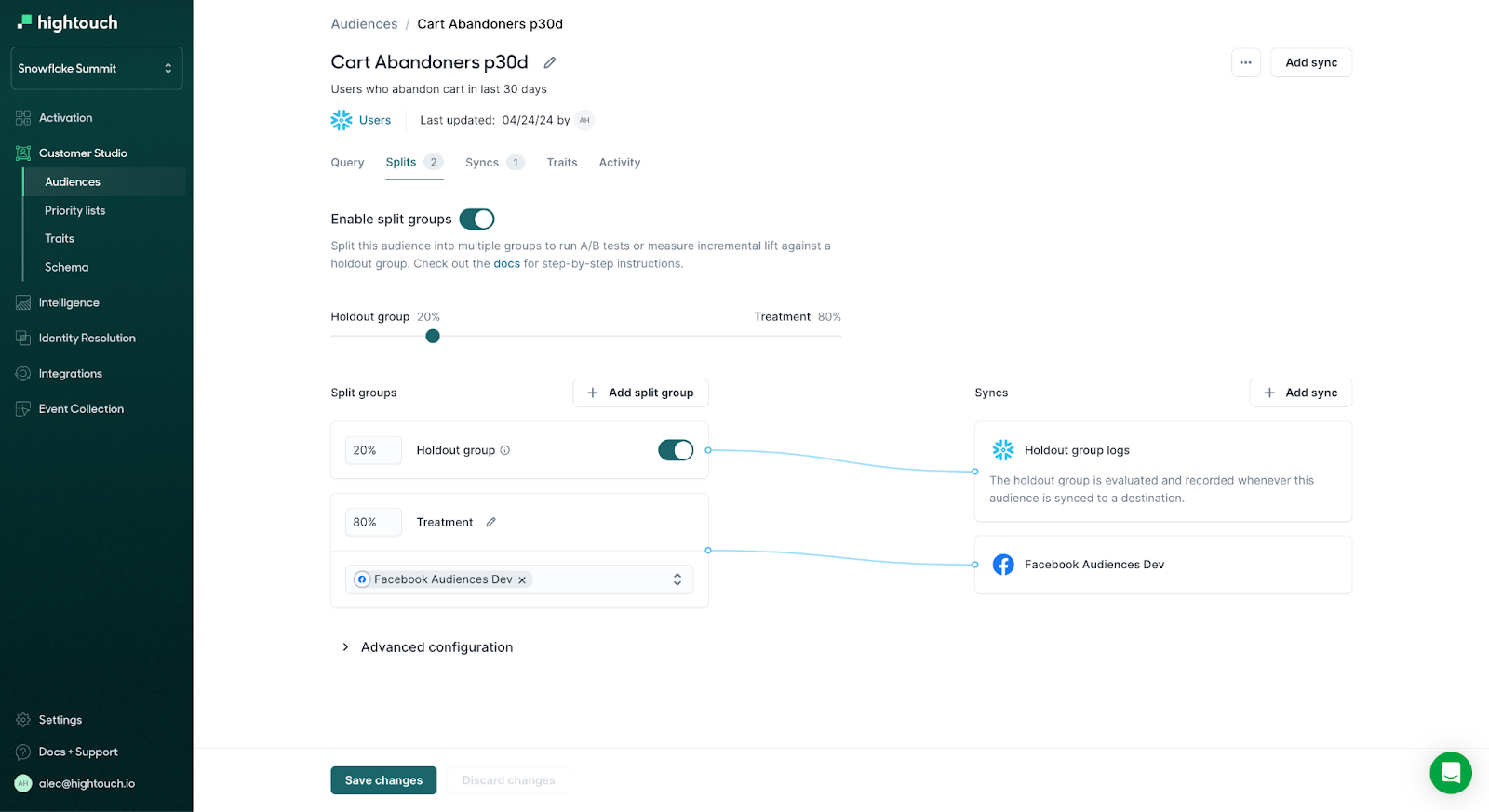Remove Facebook Audiences Dev chip from Treatment
1489x812 pixels.
[522, 579]
